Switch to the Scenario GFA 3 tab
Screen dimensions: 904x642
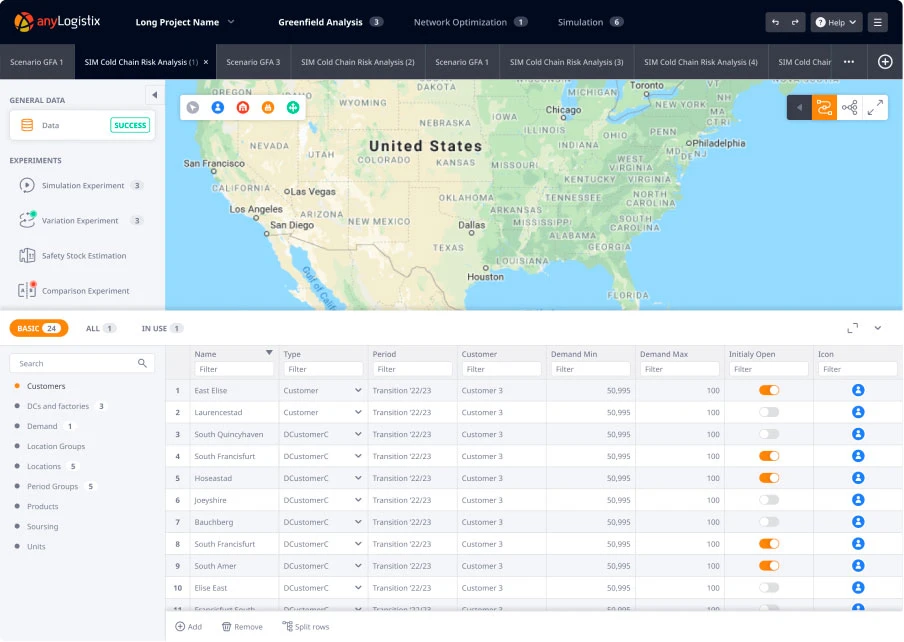pos(253,60)
